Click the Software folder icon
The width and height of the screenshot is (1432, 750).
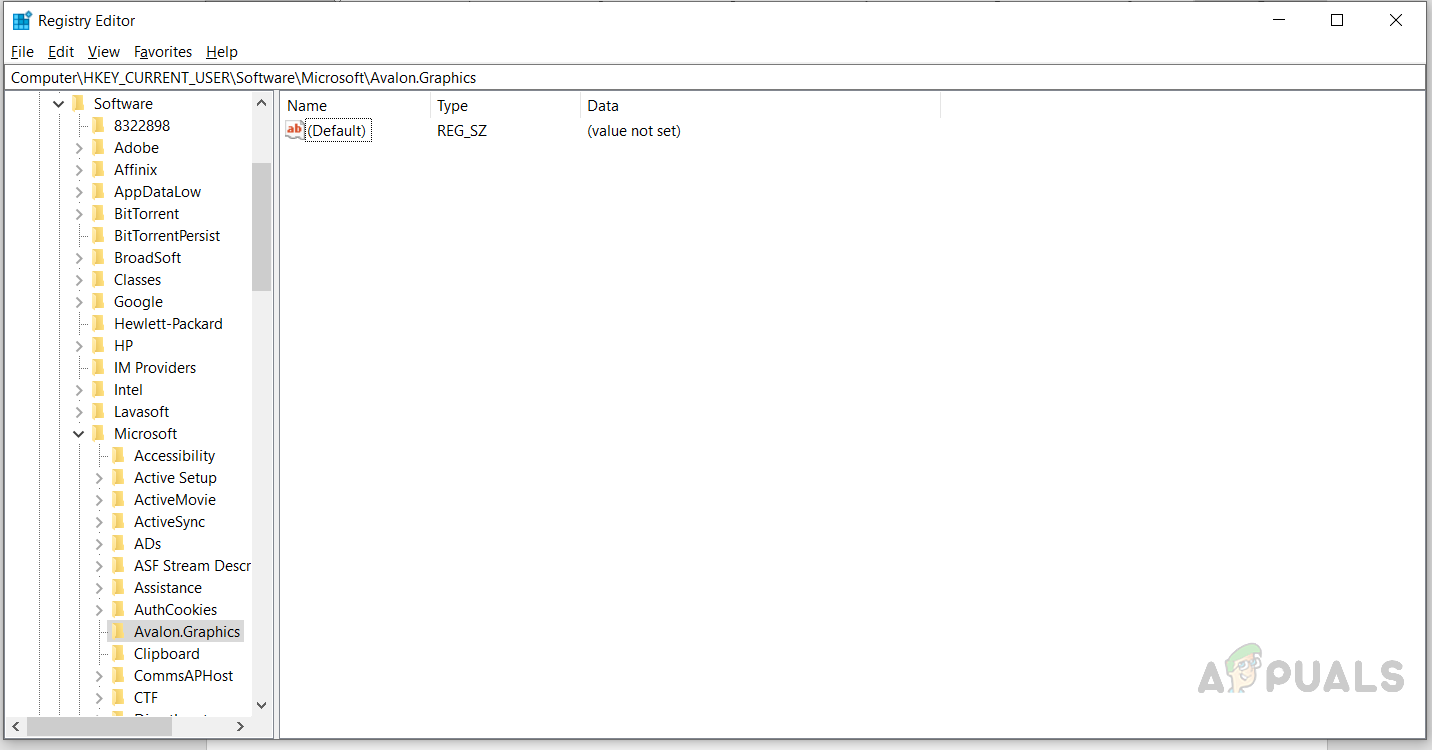79,103
